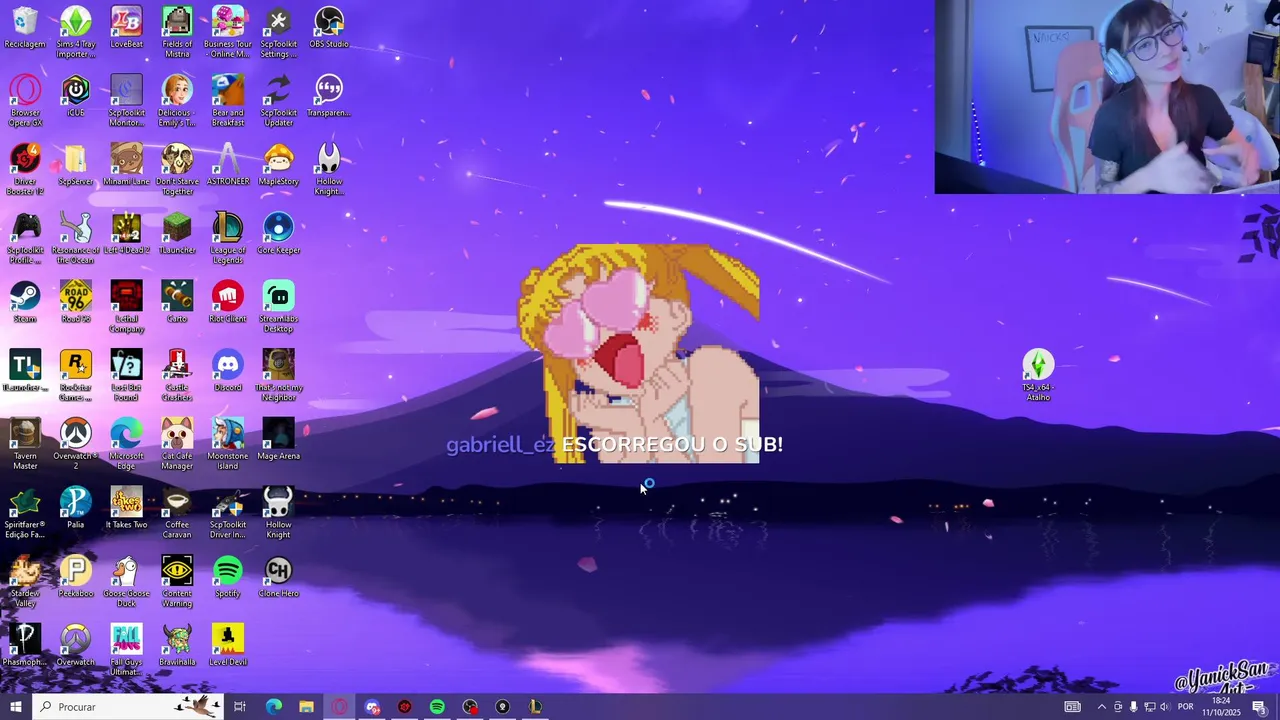Open Rockstar Games launcher icon
This screenshot has width=1280, height=720.
pos(76,376)
